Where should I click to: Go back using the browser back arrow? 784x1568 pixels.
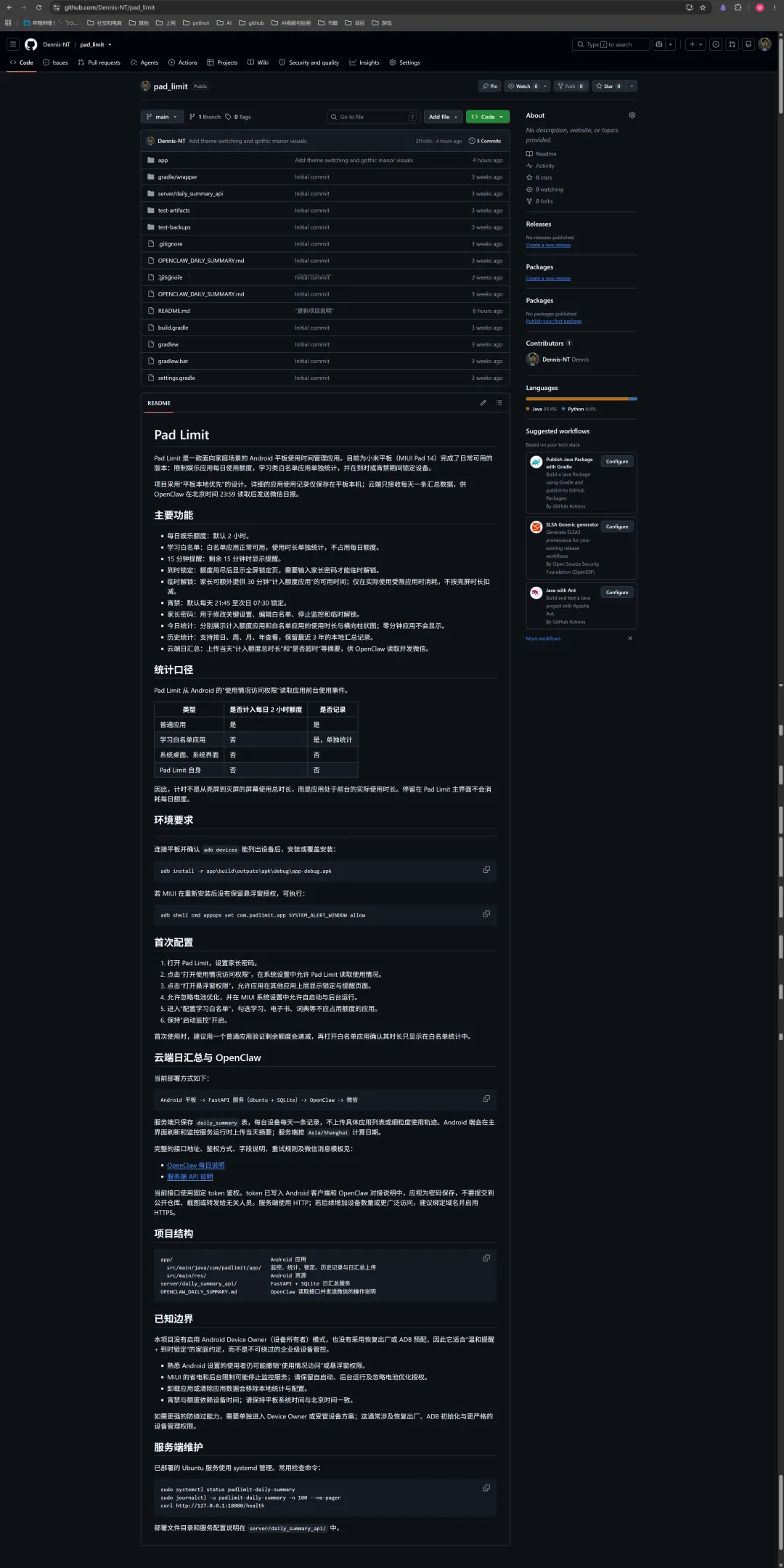pos(9,7)
